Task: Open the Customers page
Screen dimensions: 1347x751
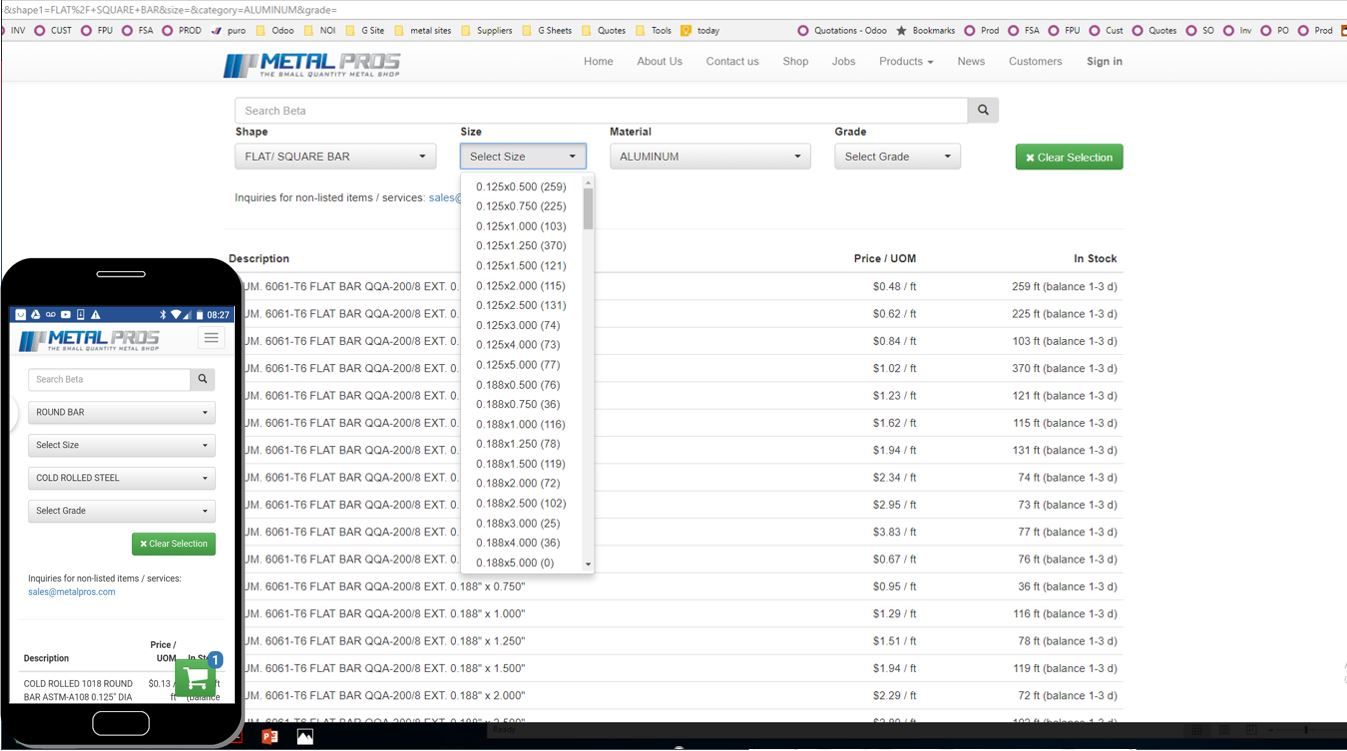Action: (1035, 61)
